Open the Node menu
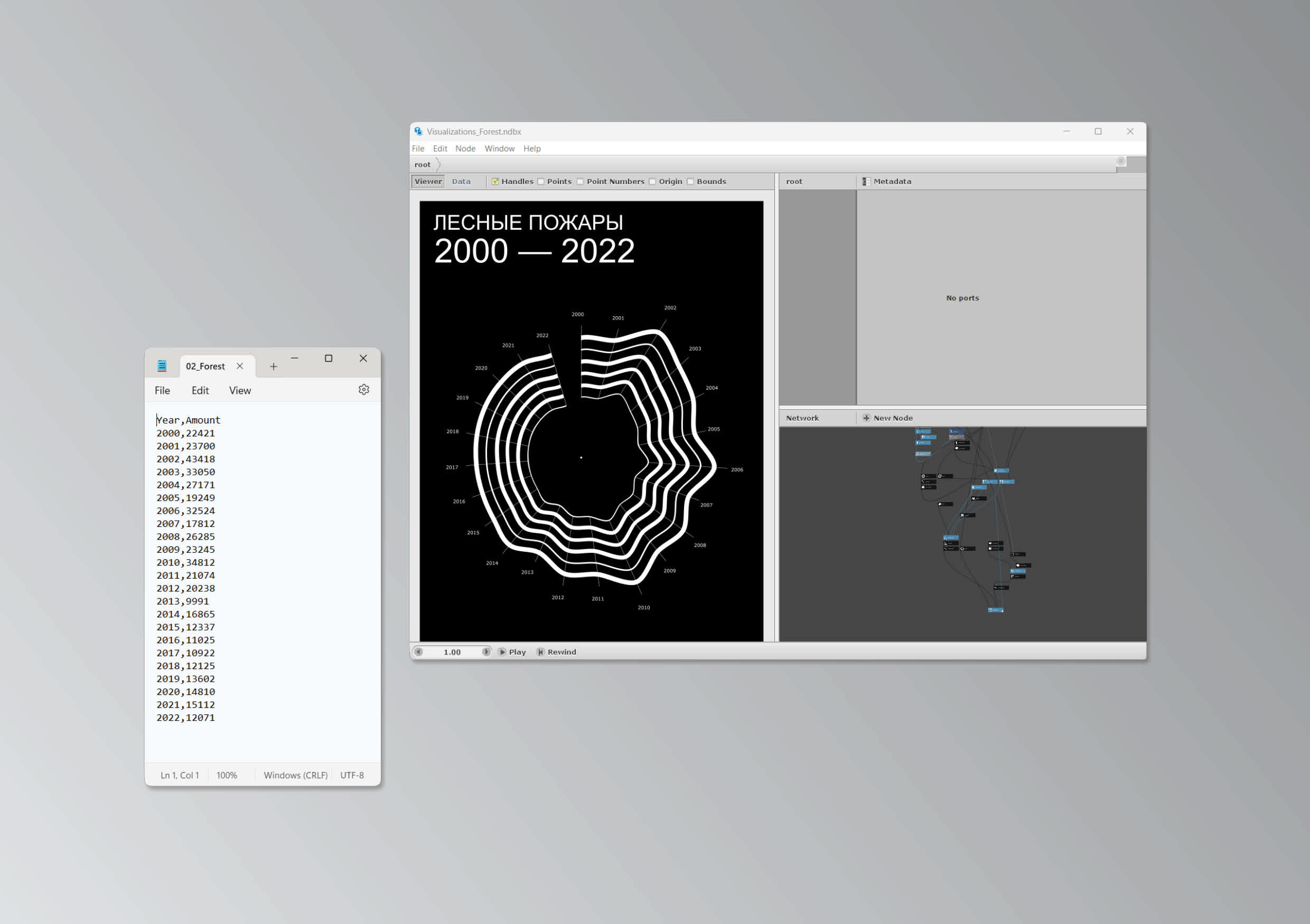Viewport: 1310px width, 924px height. click(465, 148)
